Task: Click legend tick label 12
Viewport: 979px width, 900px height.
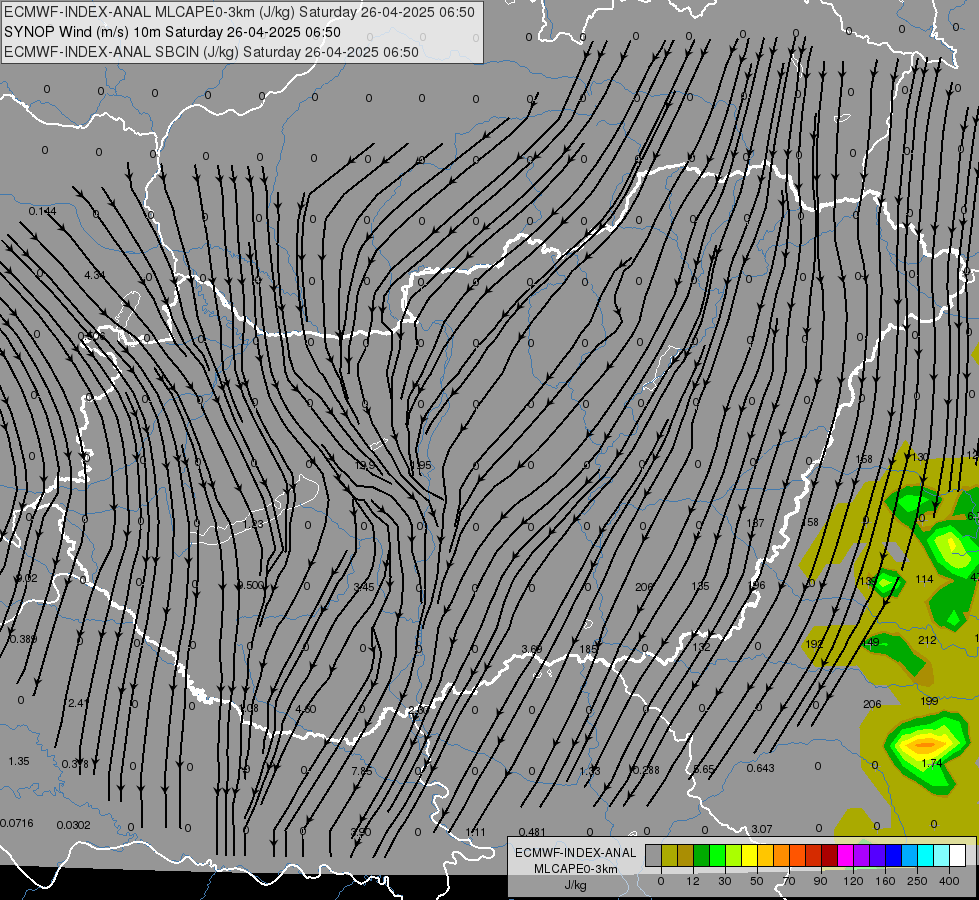Action: point(692,881)
